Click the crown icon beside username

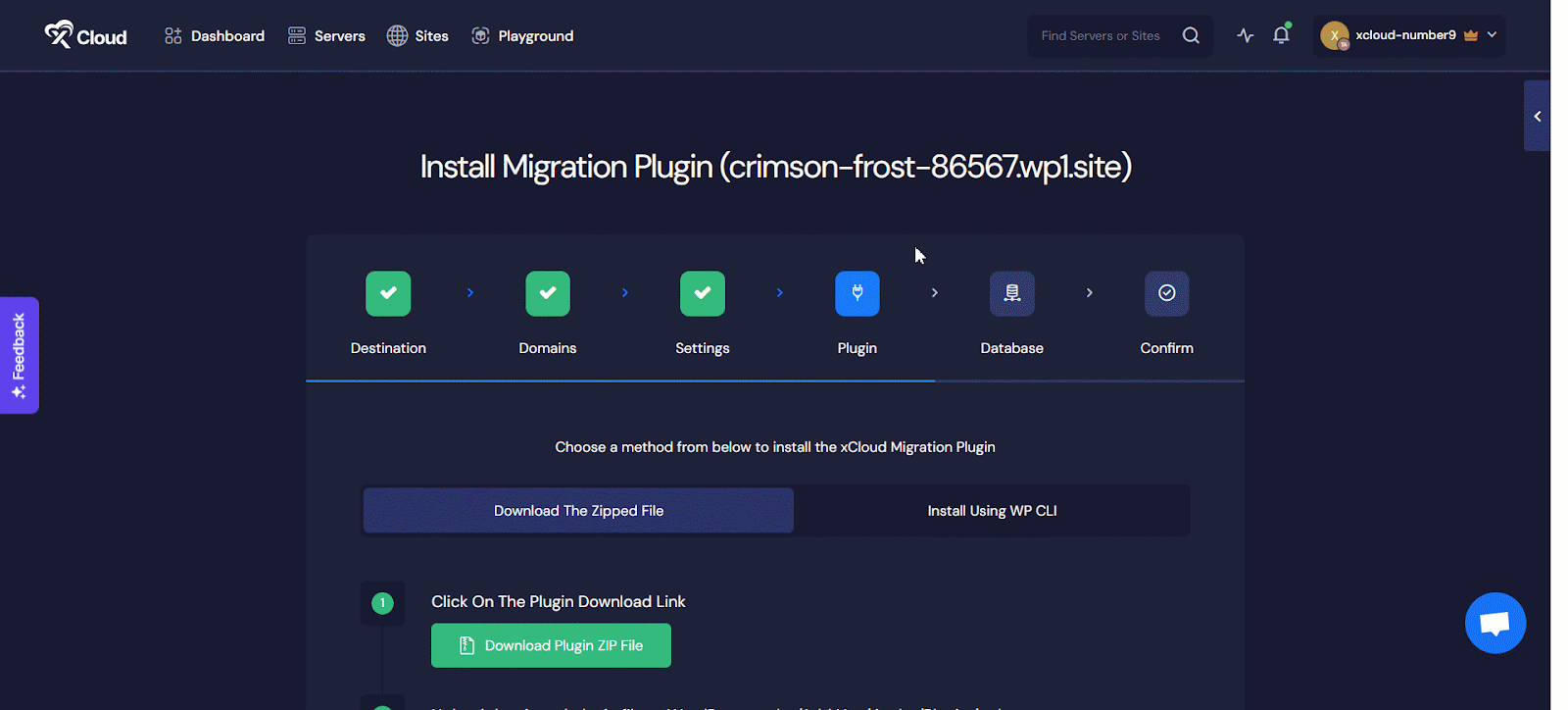1471,35
